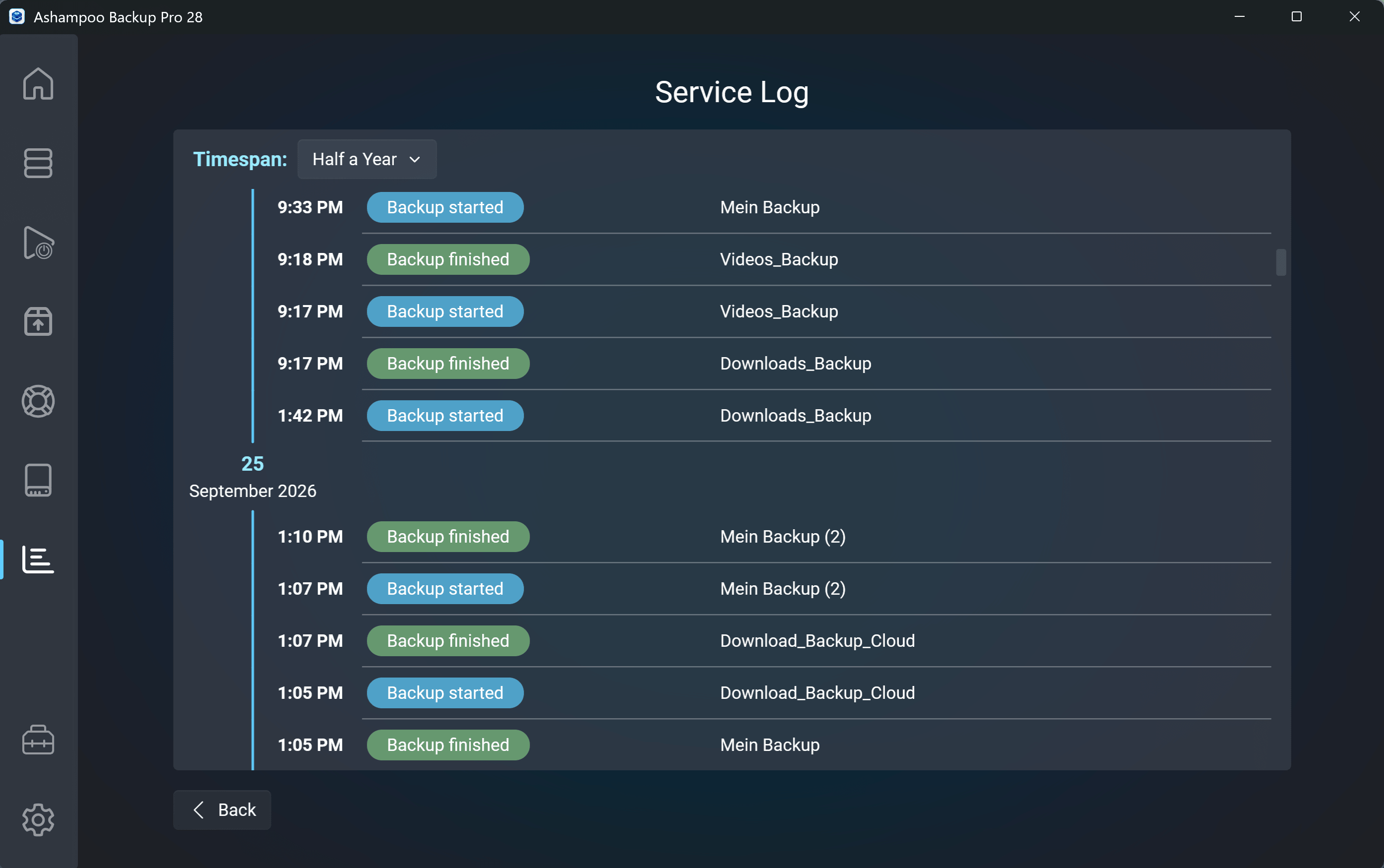
Task: Click the Service Log heading
Action: tap(732, 92)
